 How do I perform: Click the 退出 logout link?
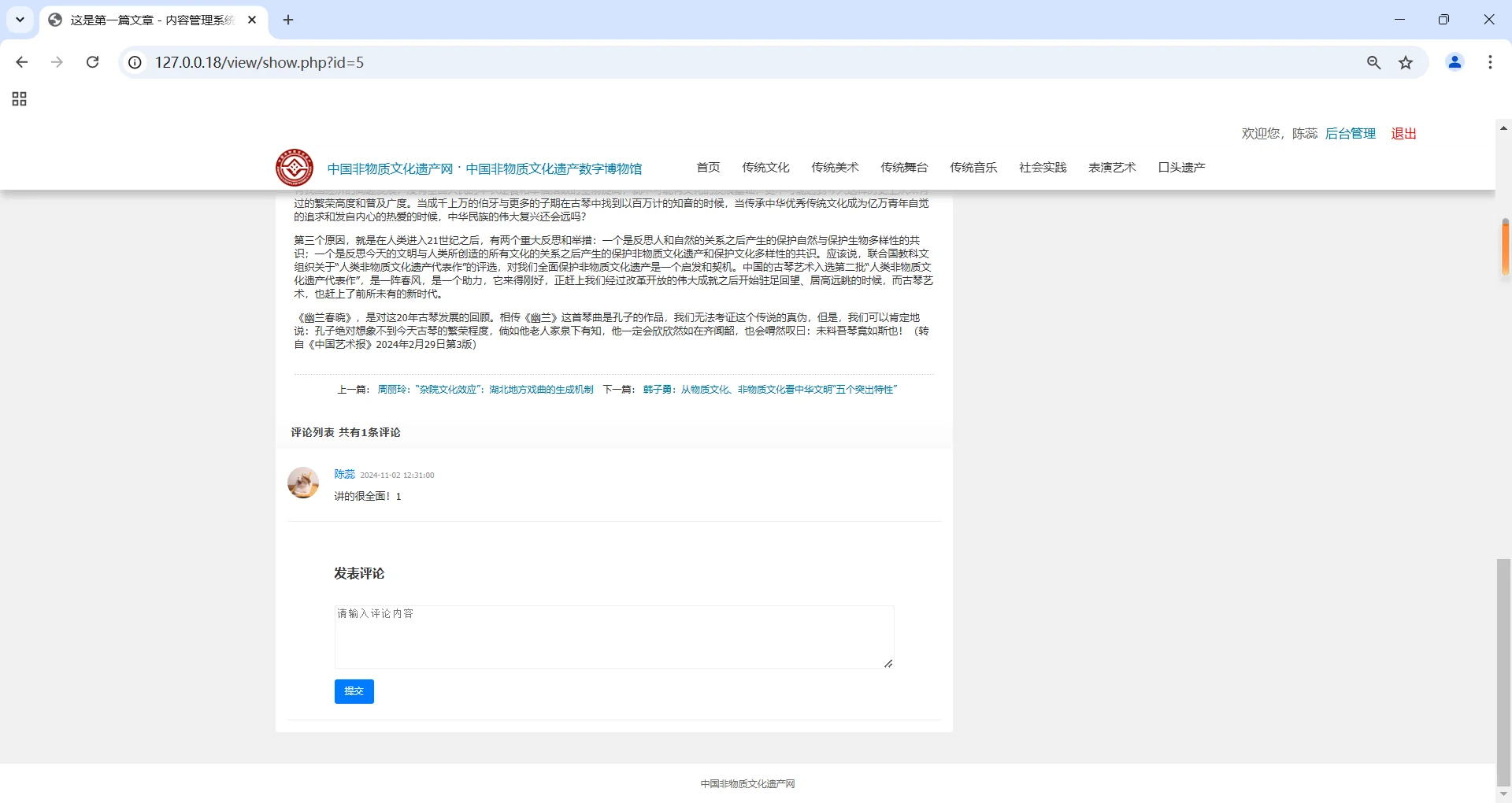(x=1403, y=133)
